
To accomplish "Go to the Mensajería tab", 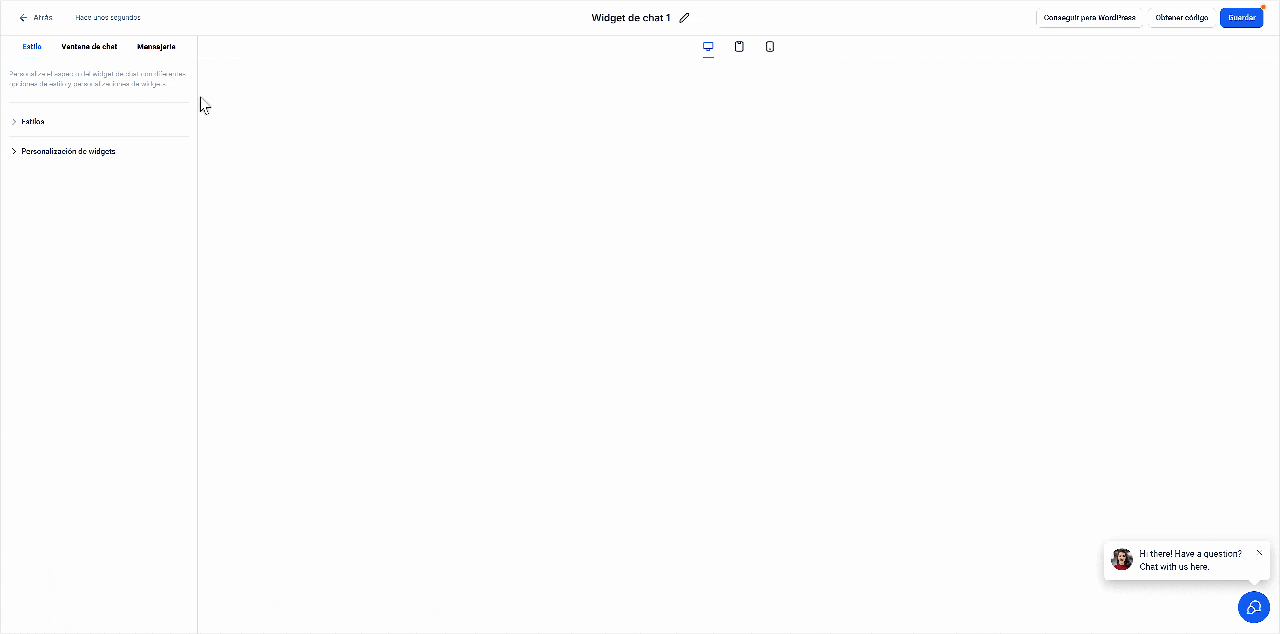I will point(156,47).
